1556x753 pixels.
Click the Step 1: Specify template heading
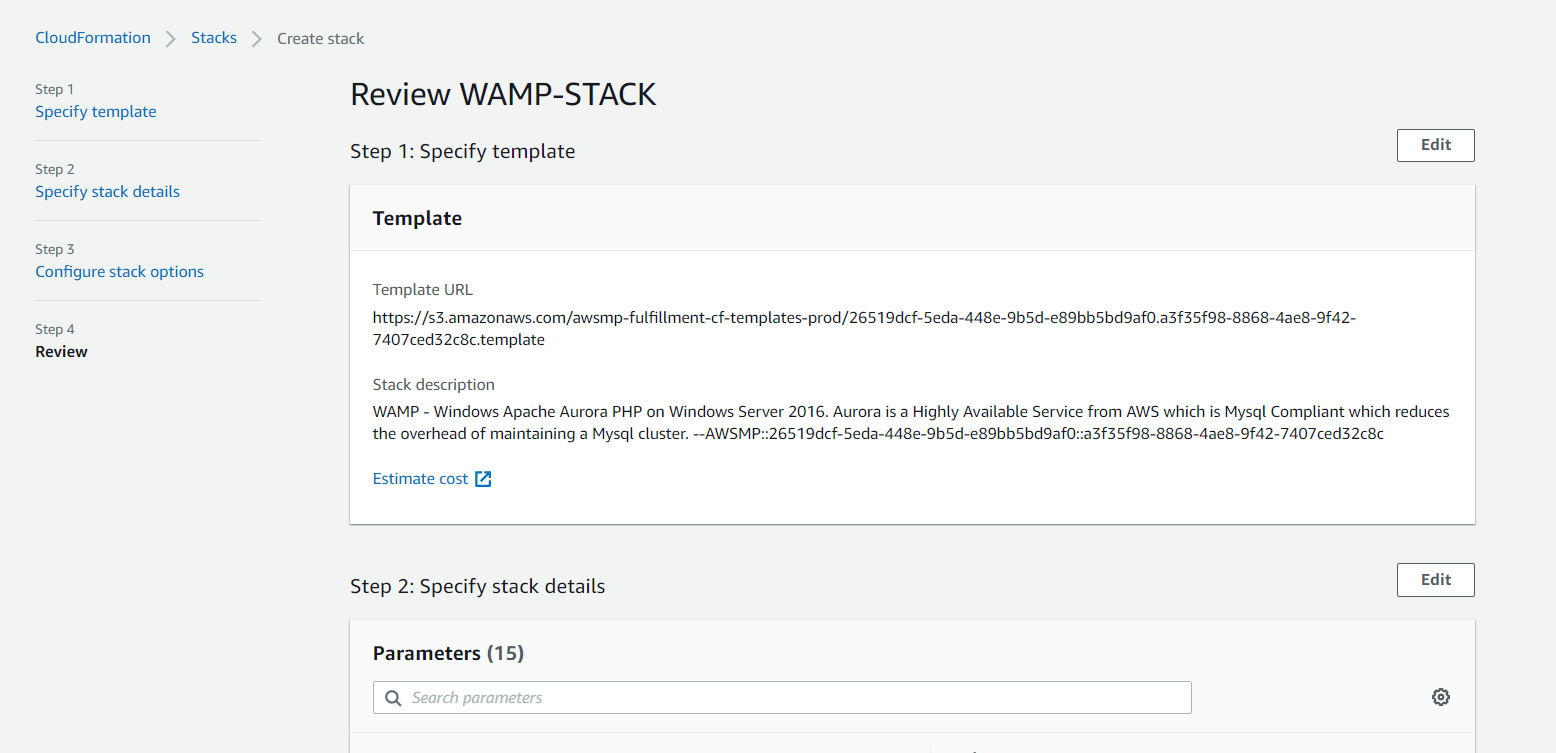pyautogui.click(x=463, y=152)
